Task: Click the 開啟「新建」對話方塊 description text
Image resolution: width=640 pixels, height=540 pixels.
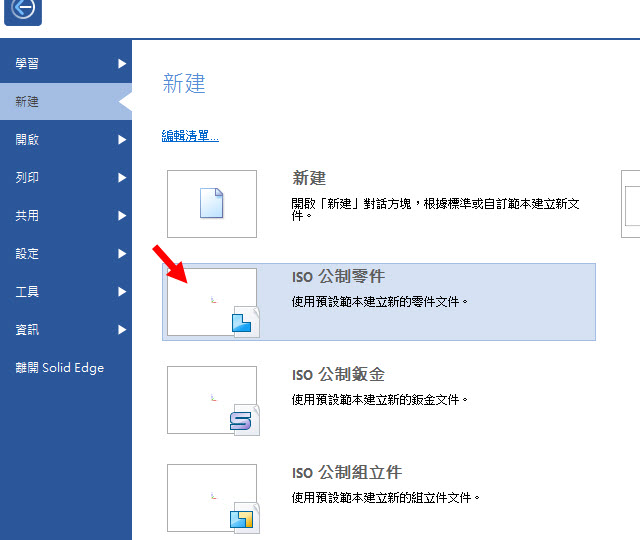Action: [x=436, y=209]
